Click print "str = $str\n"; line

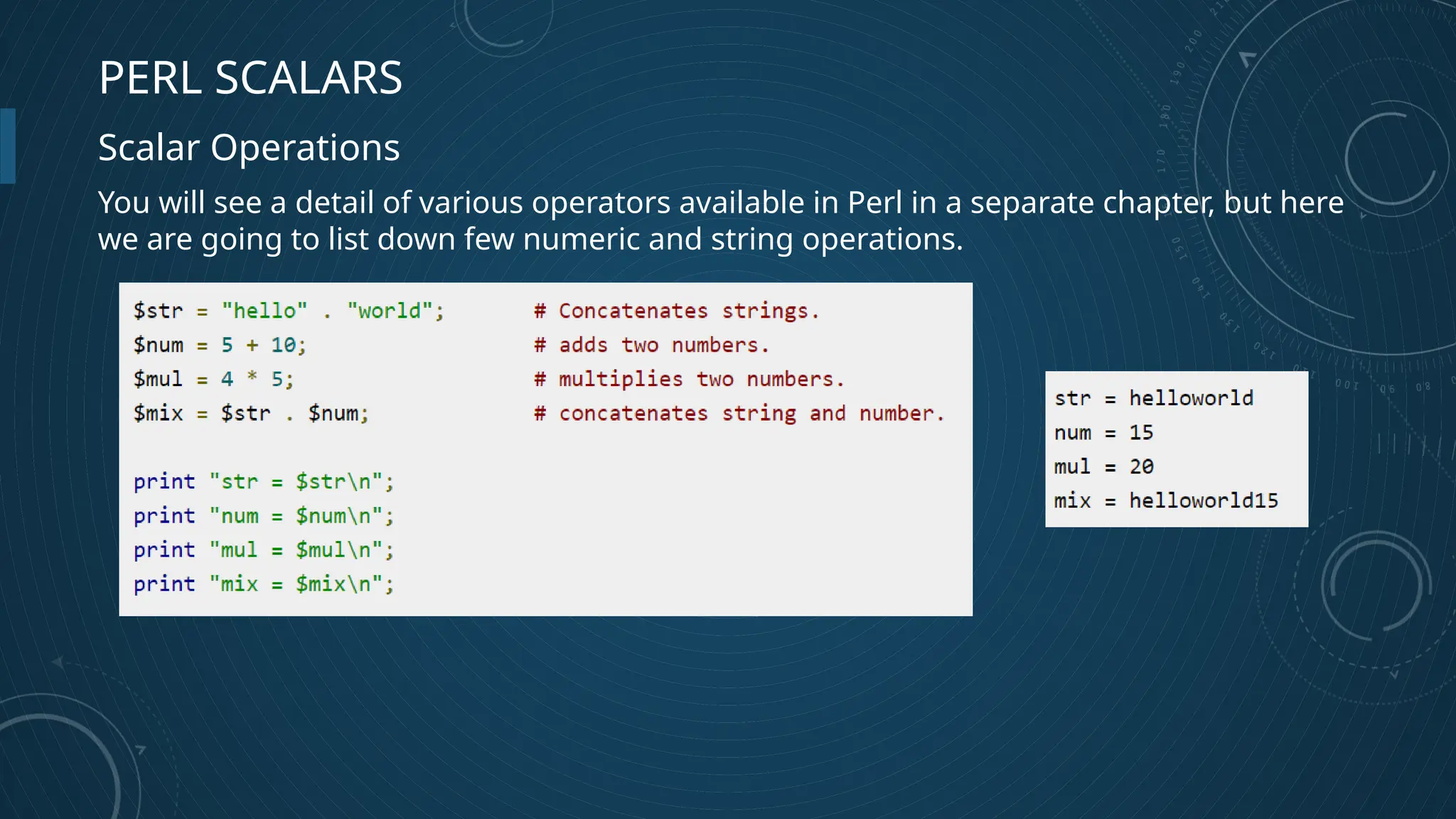(x=264, y=482)
